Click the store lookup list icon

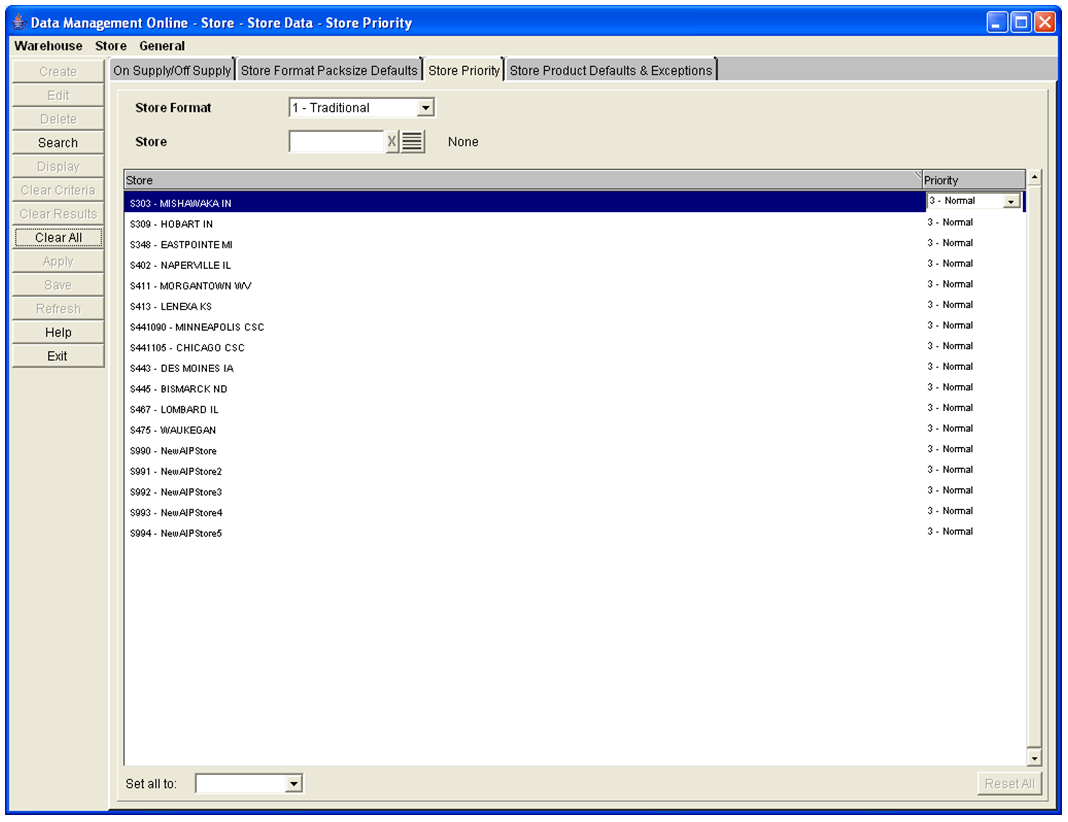[x=412, y=141]
